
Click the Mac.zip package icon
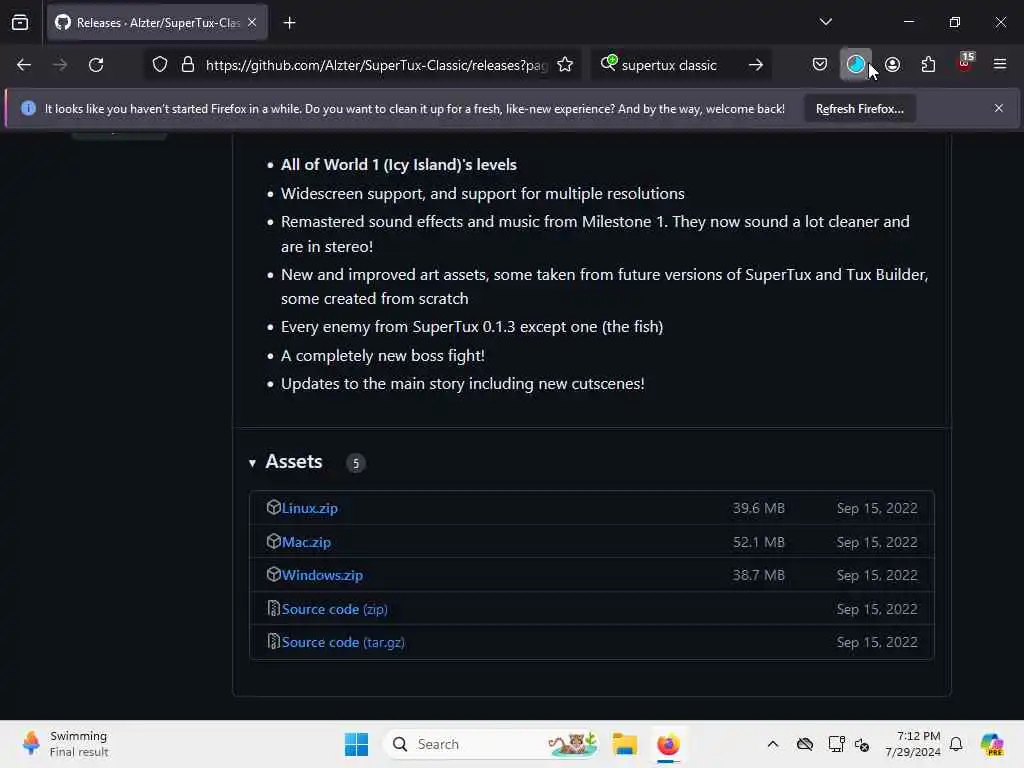[x=274, y=541]
